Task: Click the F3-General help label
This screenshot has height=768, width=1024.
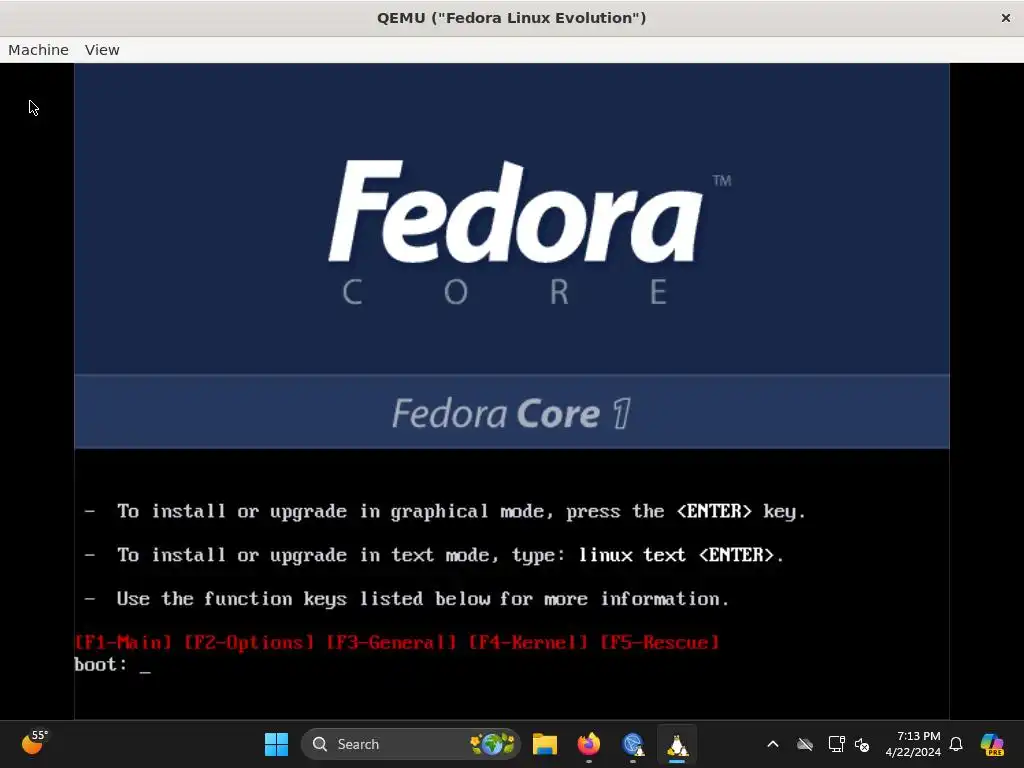Action: (x=391, y=643)
